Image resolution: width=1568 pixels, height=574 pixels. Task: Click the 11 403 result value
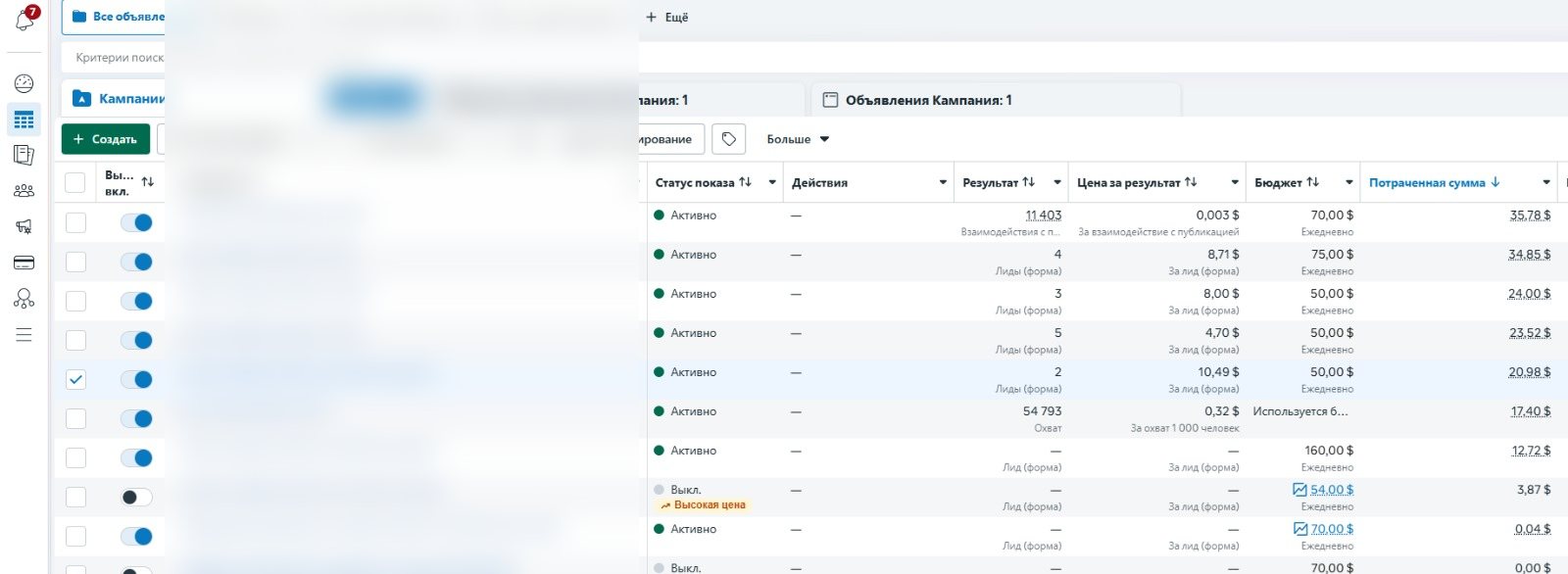pyautogui.click(x=1044, y=215)
